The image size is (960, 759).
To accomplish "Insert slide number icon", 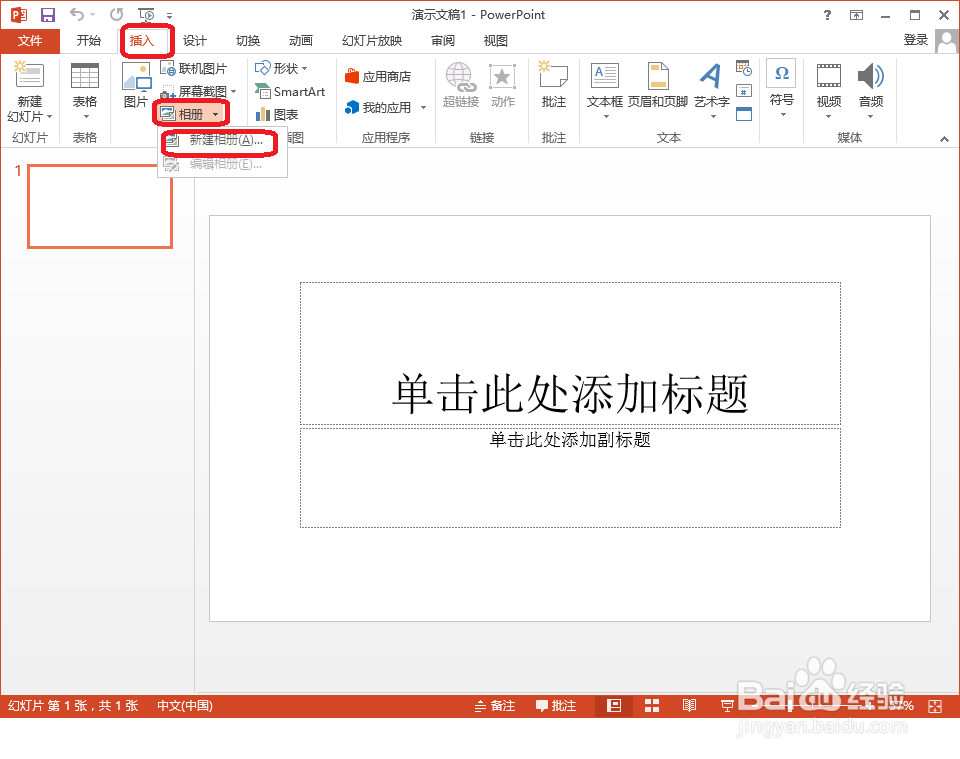I will click(743, 91).
